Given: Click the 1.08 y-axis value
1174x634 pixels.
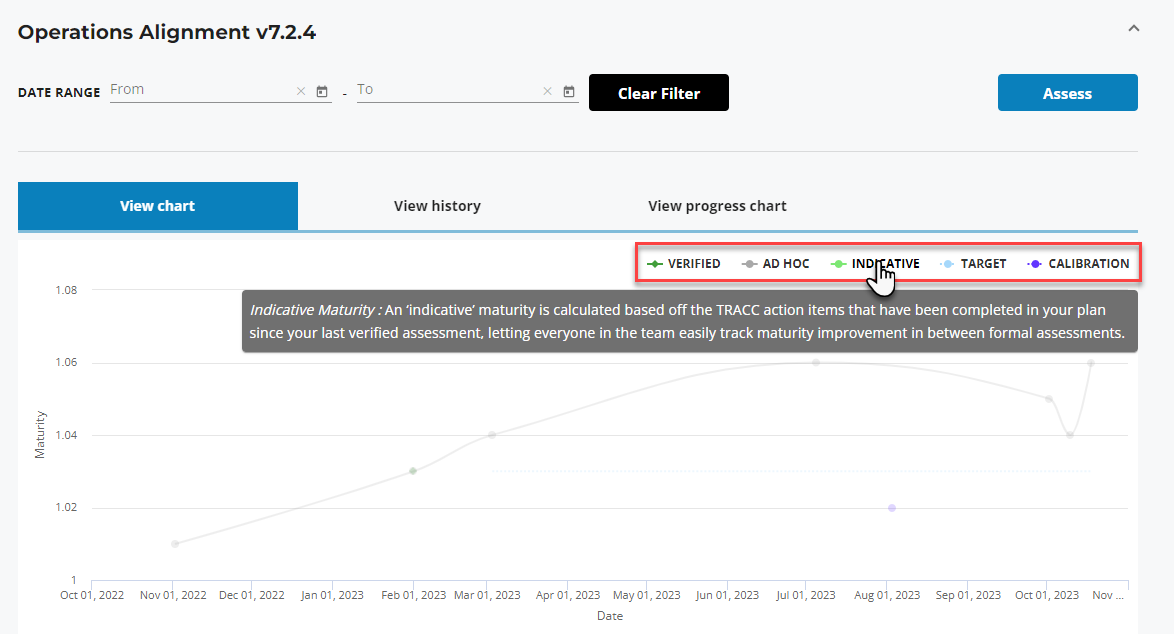Looking at the screenshot, I should pyautogui.click(x=66, y=290).
